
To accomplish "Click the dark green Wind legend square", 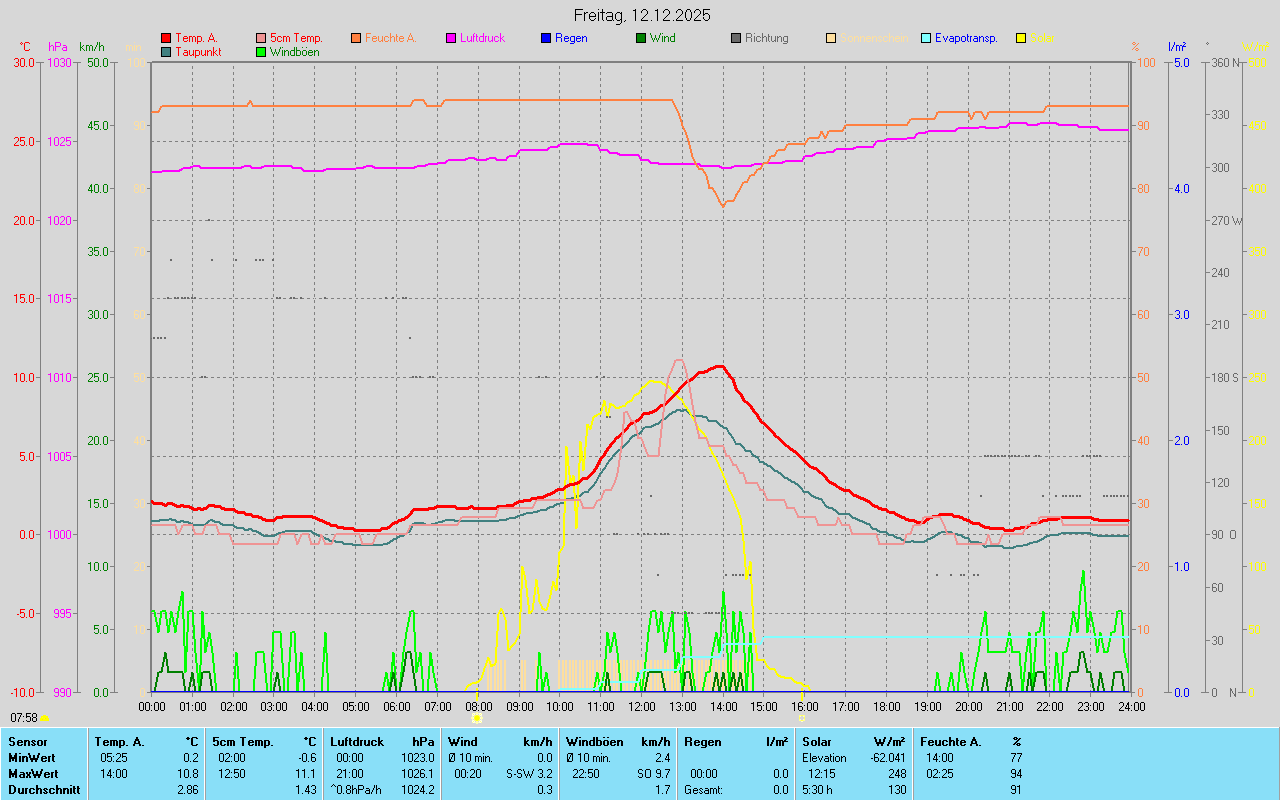I will click(x=641, y=38).
